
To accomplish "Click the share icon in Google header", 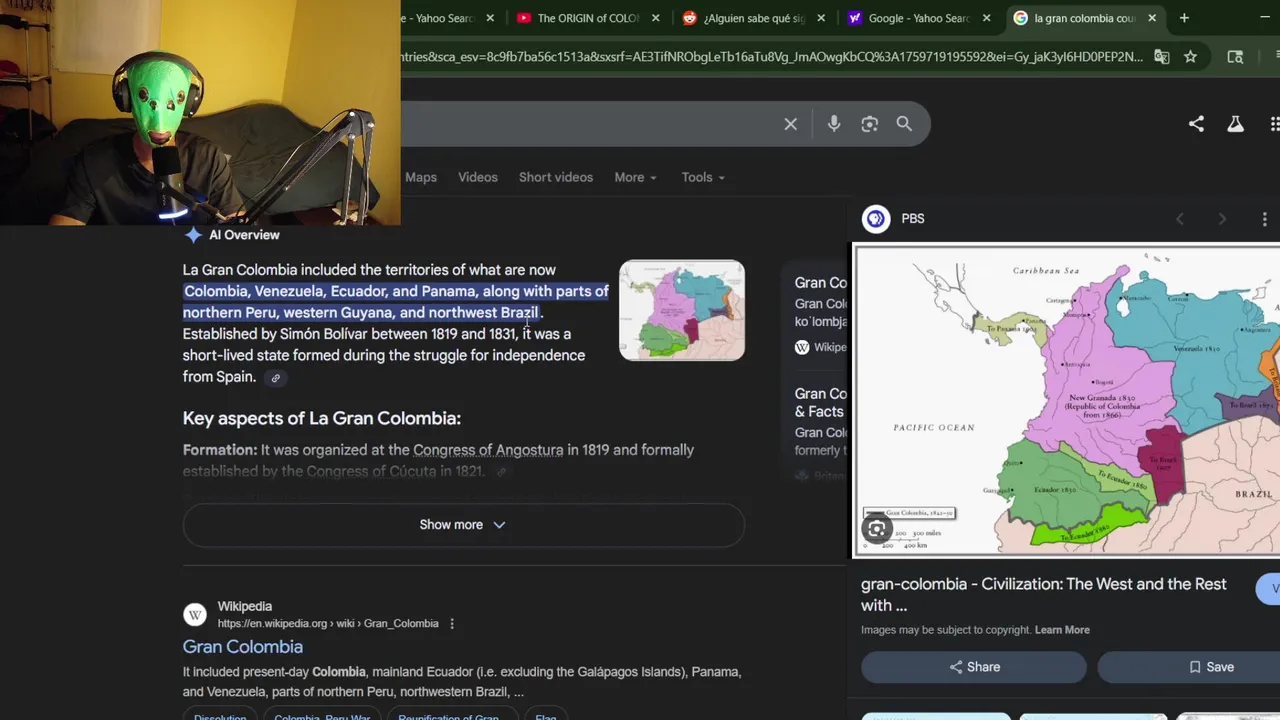I will [x=1196, y=124].
